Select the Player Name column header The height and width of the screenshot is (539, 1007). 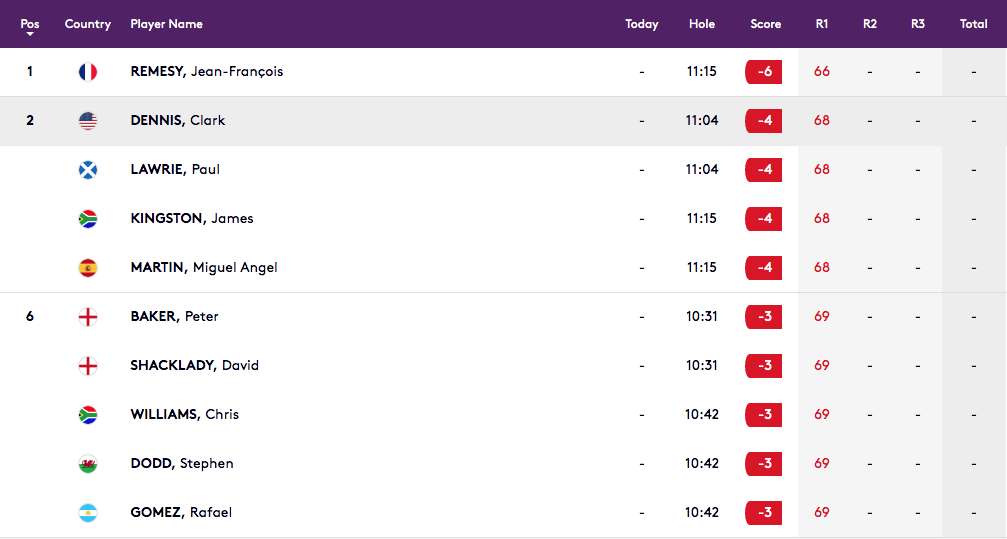[x=166, y=24]
